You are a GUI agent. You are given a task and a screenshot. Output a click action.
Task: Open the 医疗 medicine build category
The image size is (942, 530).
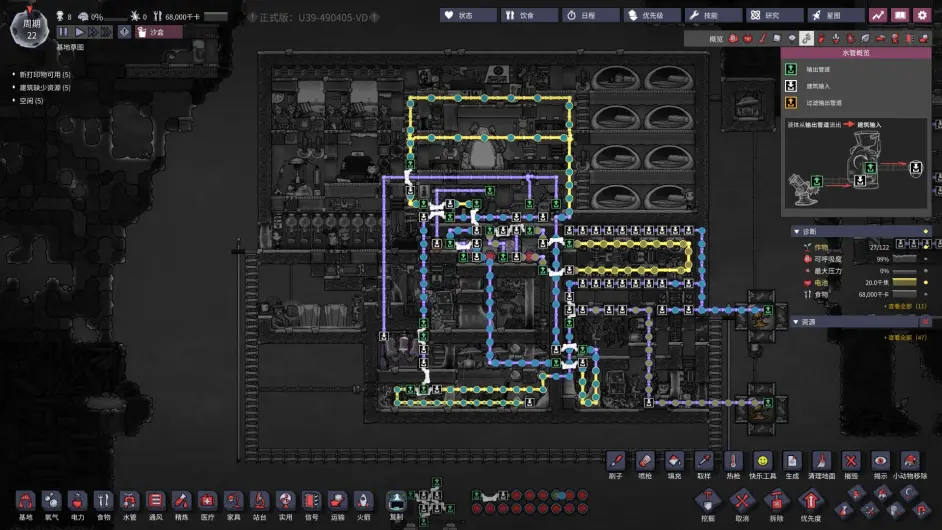click(207, 505)
